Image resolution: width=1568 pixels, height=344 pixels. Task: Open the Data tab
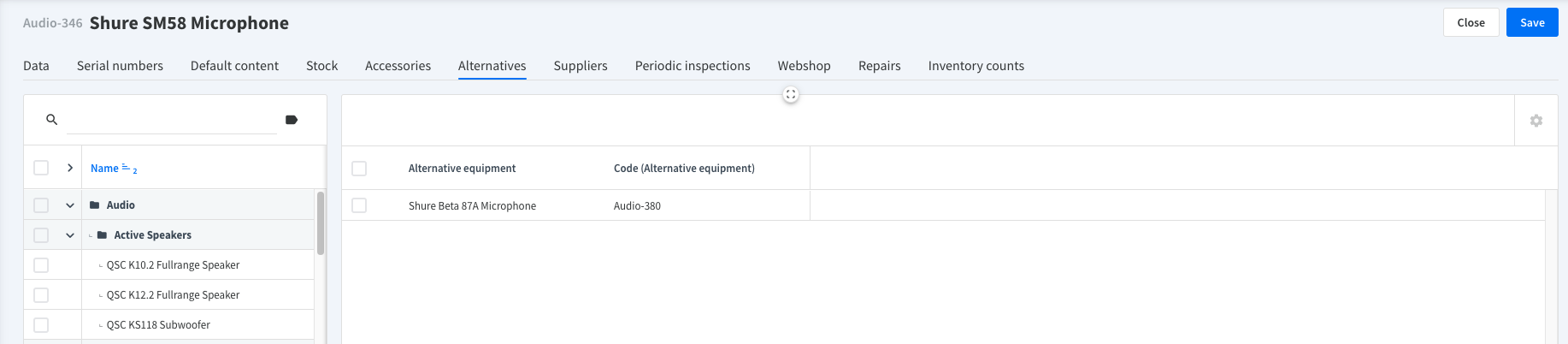(36, 66)
